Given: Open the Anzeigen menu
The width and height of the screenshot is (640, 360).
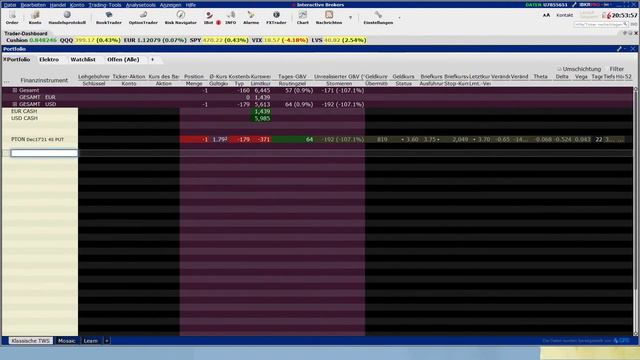Looking at the screenshot, I should (170, 5).
